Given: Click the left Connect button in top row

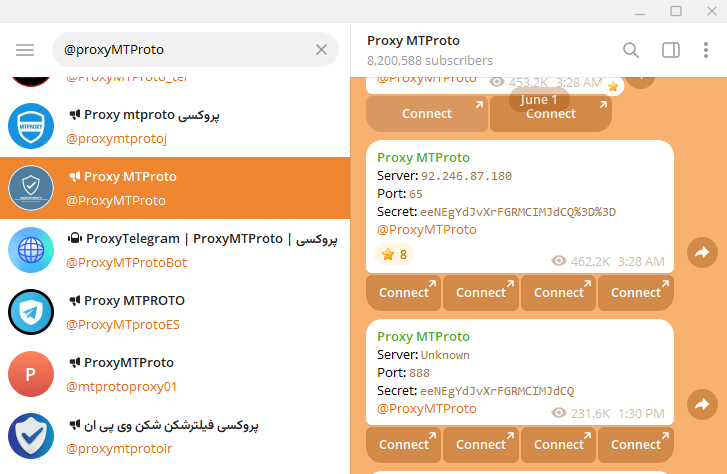Looking at the screenshot, I should point(427,114).
